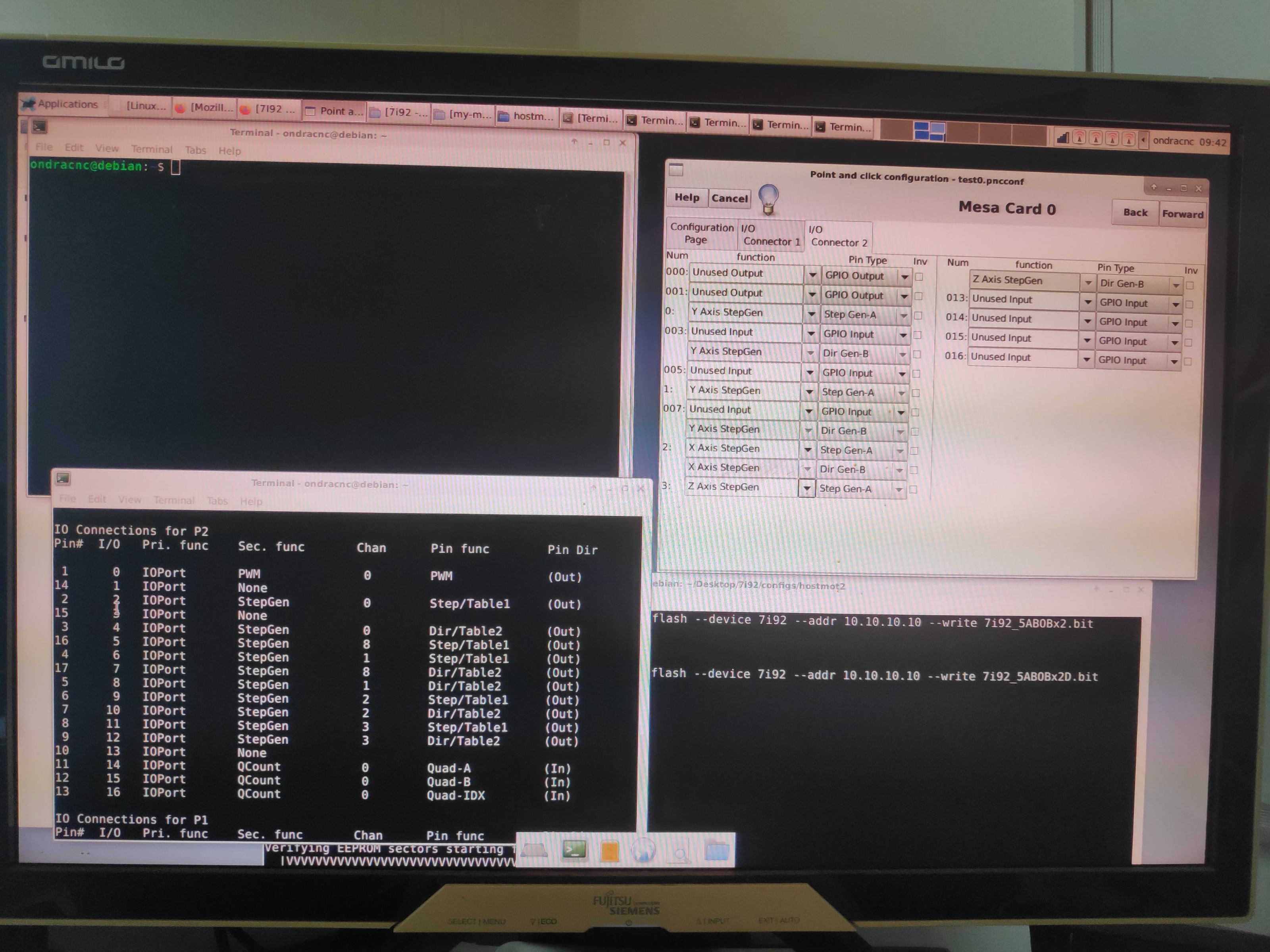This screenshot has height=952, width=1270.
Task: Tick the Inv checkbox for pin 005
Action: (916, 374)
